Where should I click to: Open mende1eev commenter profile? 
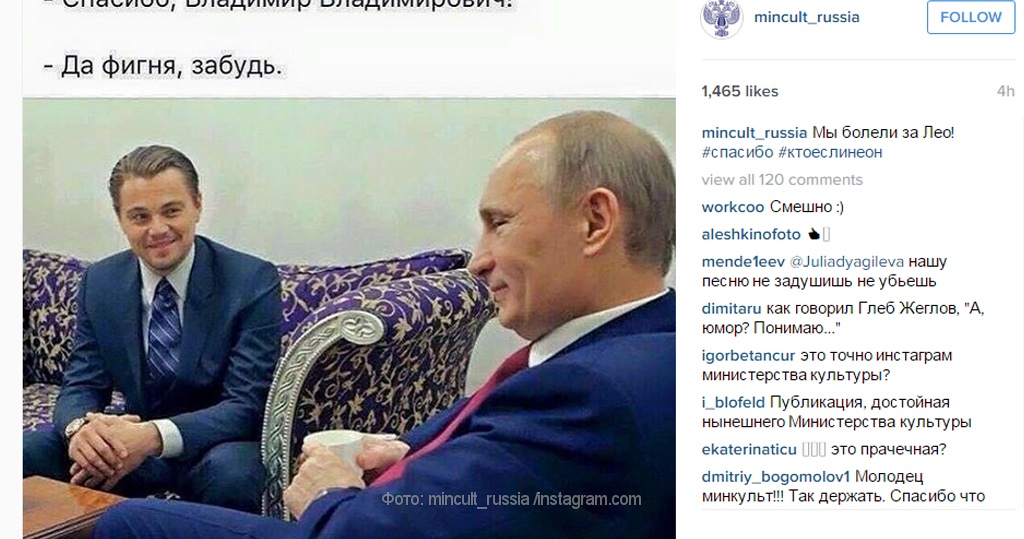coord(743,262)
